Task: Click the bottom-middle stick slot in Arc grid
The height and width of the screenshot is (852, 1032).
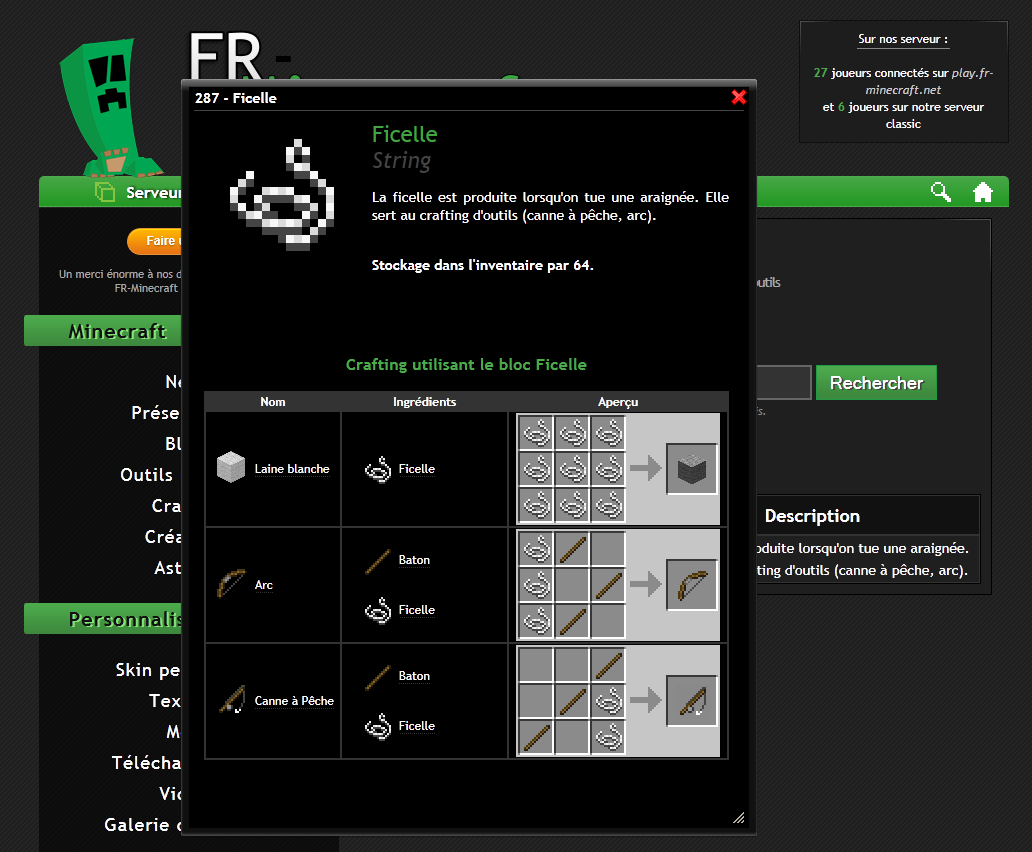Action: [573, 620]
